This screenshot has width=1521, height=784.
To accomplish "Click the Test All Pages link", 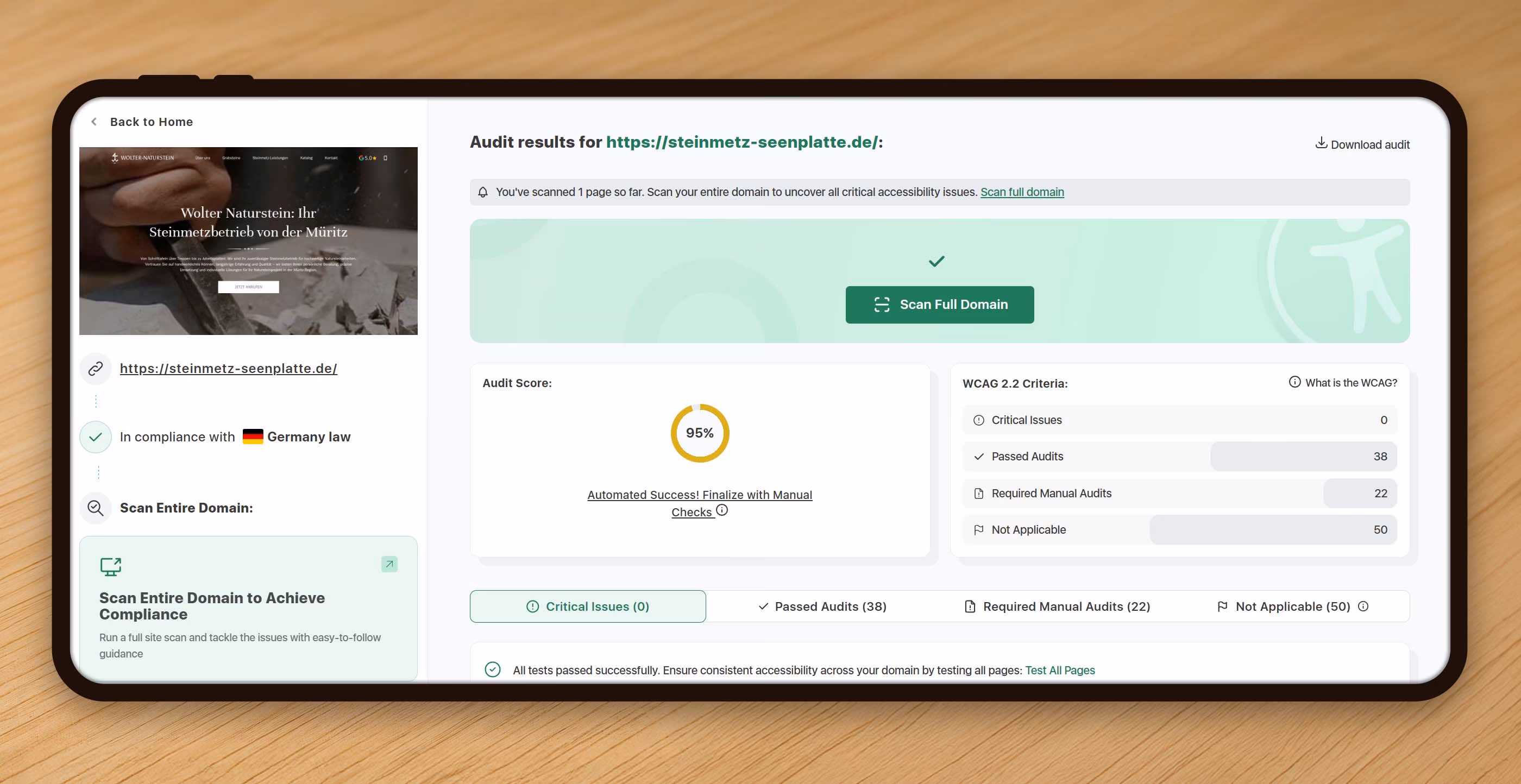I will pyautogui.click(x=1060, y=670).
